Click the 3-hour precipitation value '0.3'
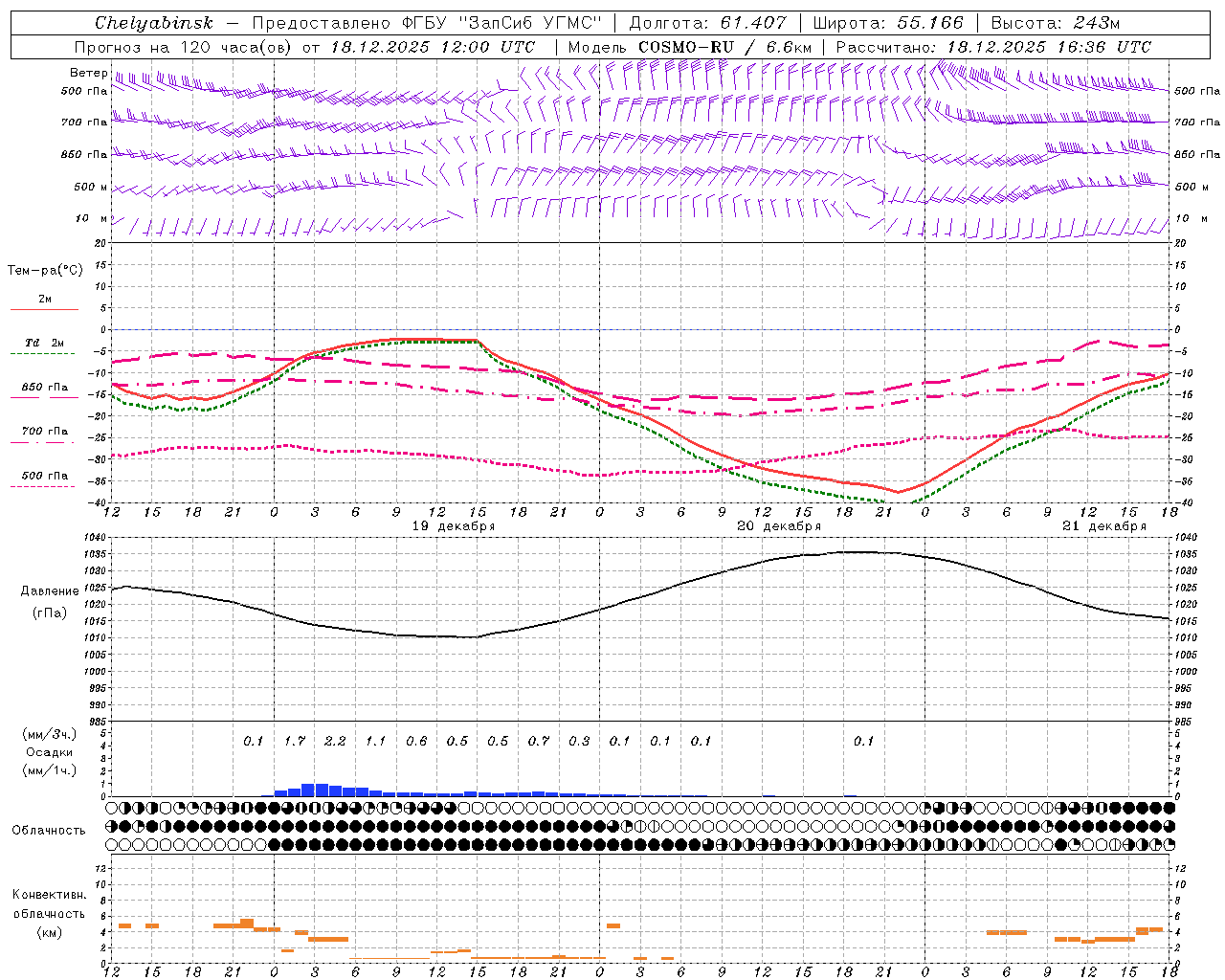1225x980 pixels. click(x=579, y=741)
